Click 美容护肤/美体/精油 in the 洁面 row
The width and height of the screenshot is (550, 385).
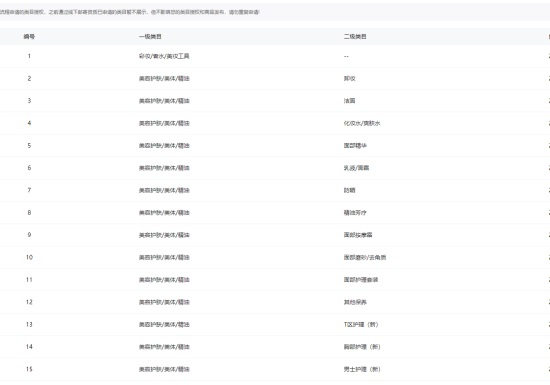pyautogui.click(x=164, y=101)
